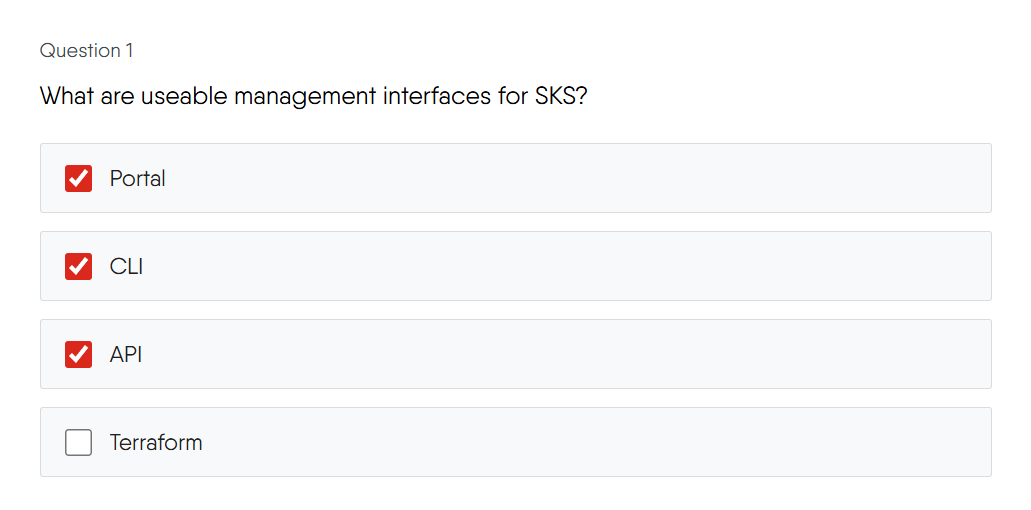This screenshot has height=510, width=1031.
Task: Uncheck the API checkbox
Action: [78, 354]
